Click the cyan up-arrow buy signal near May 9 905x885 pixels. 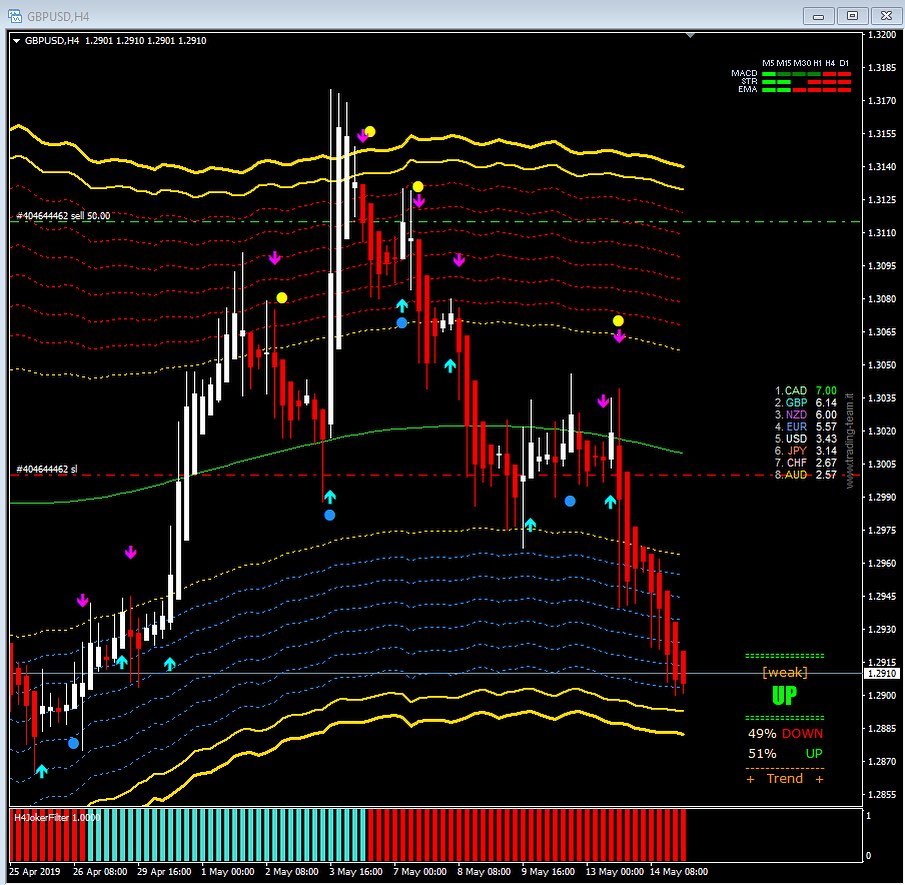pyautogui.click(x=530, y=524)
